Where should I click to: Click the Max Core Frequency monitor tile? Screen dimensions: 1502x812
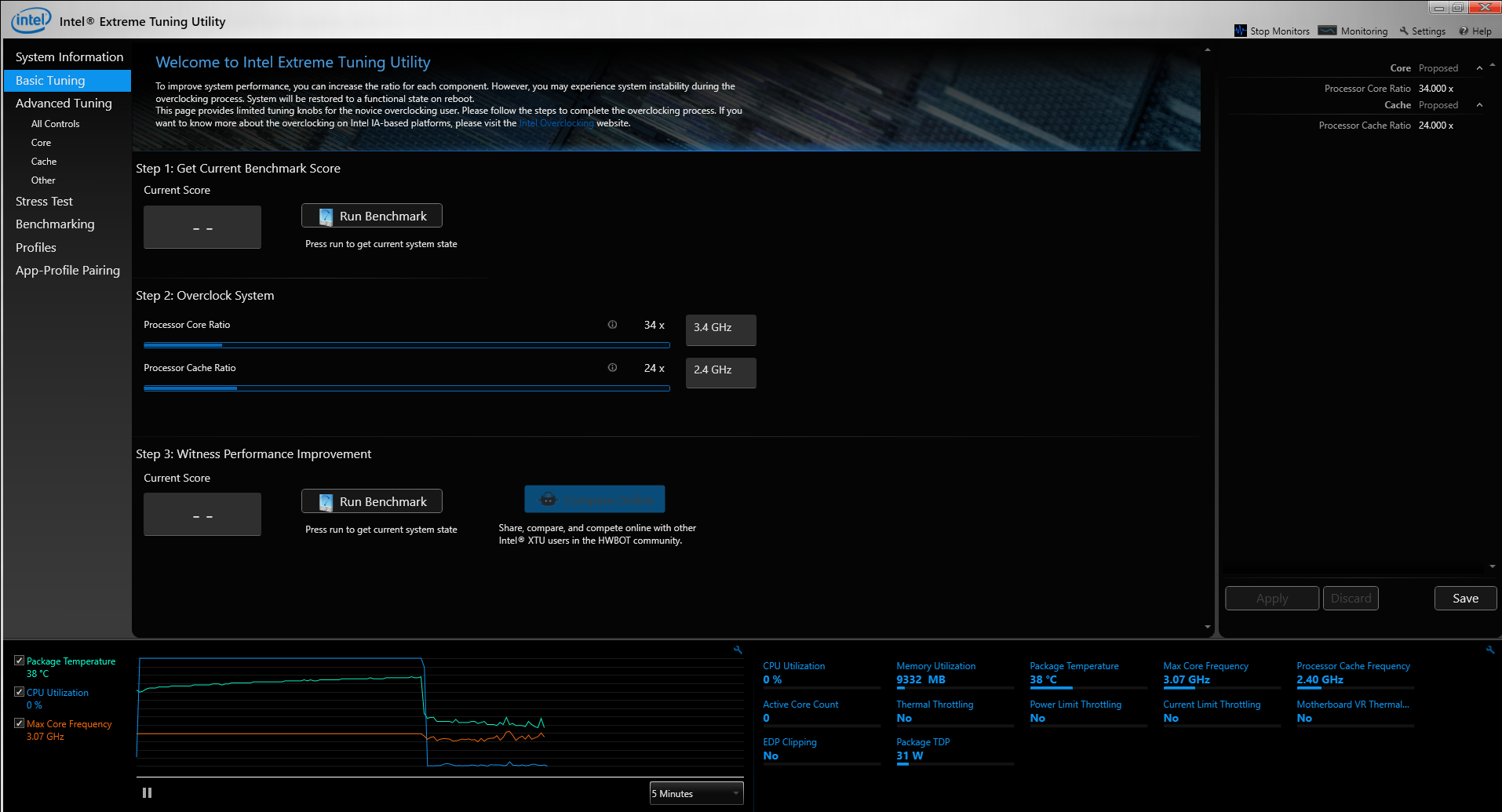click(x=1221, y=674)
